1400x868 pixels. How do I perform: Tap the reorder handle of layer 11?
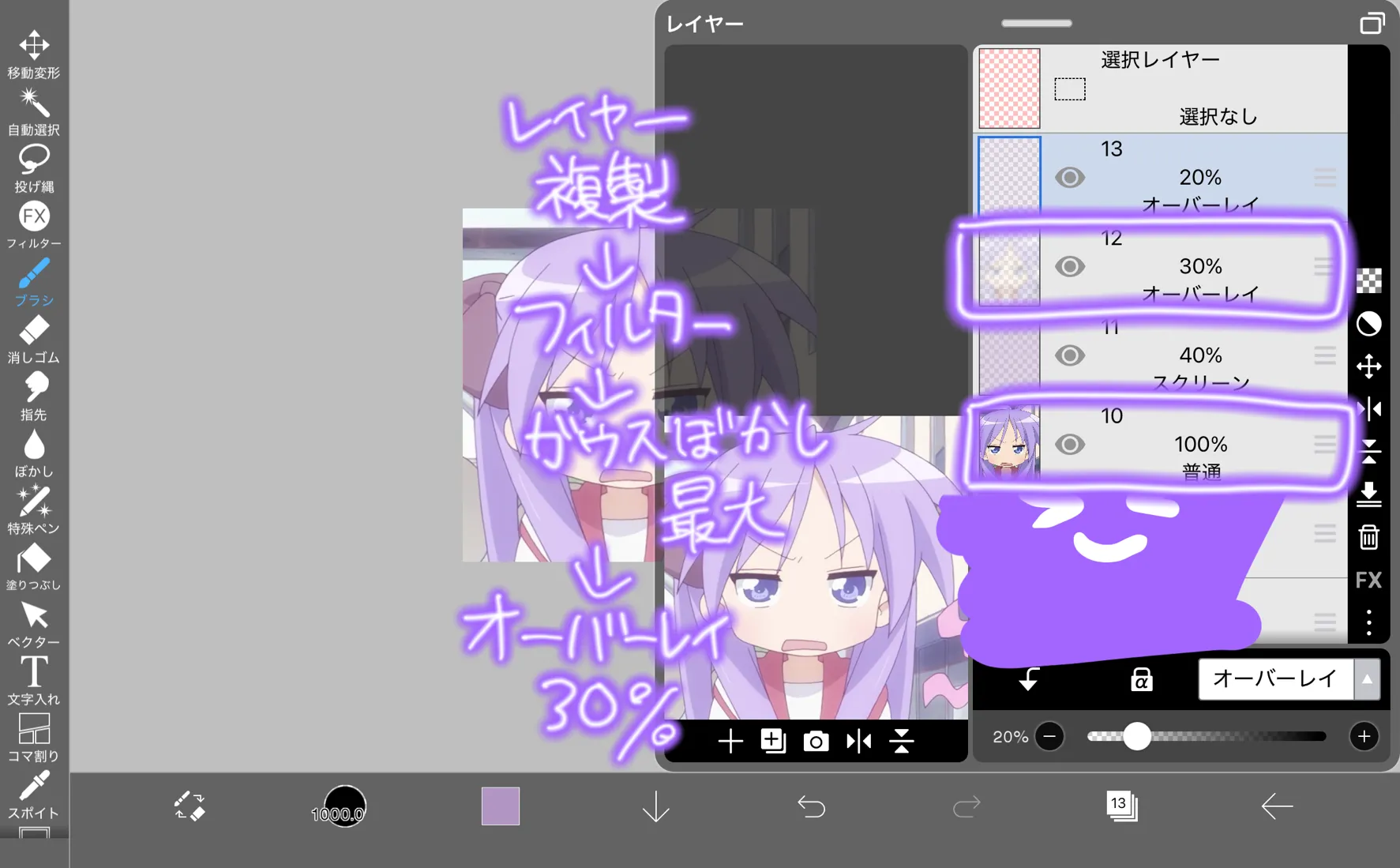pyautogui.click(x=1325, y=355)
